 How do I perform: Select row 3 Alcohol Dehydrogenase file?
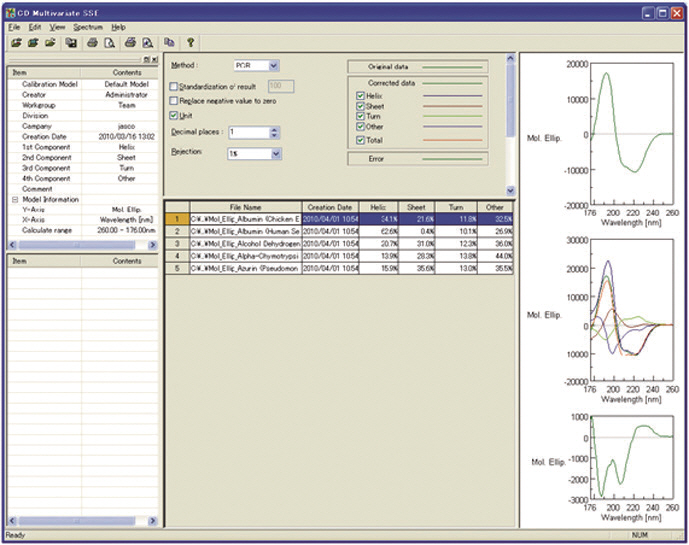(x=244, y=243)
